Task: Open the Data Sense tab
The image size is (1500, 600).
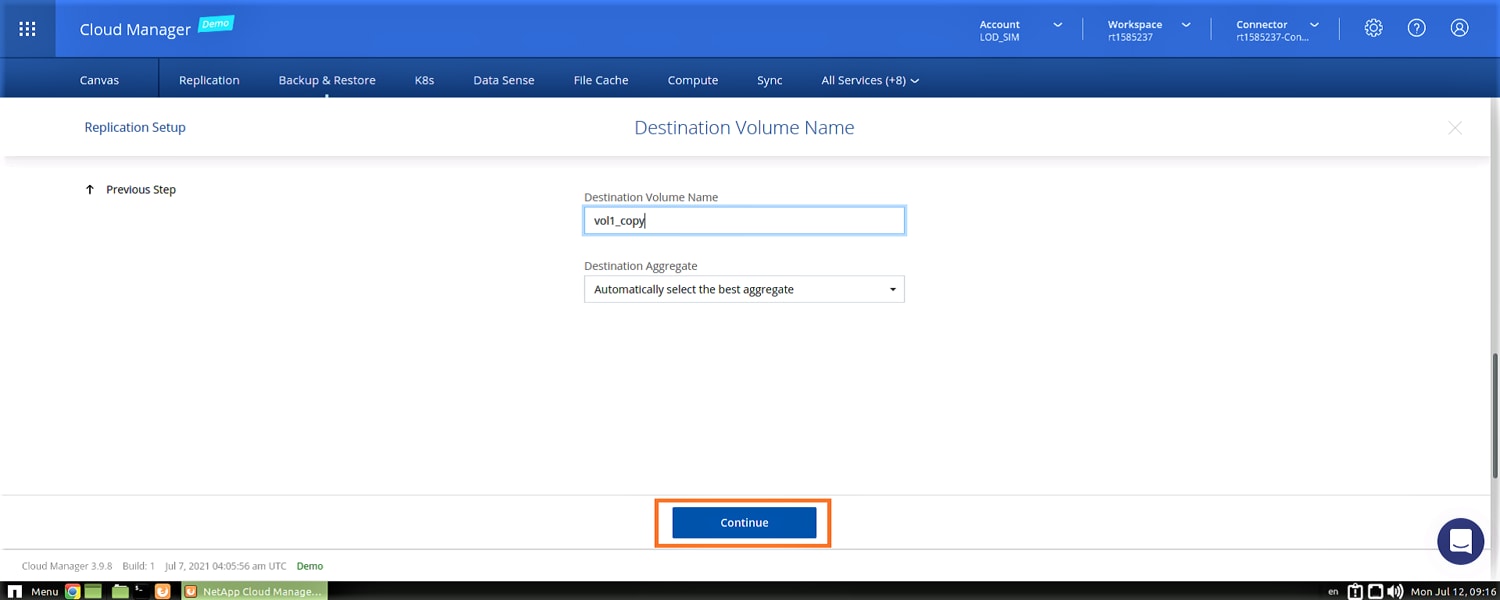Action: tap(503, 80)
